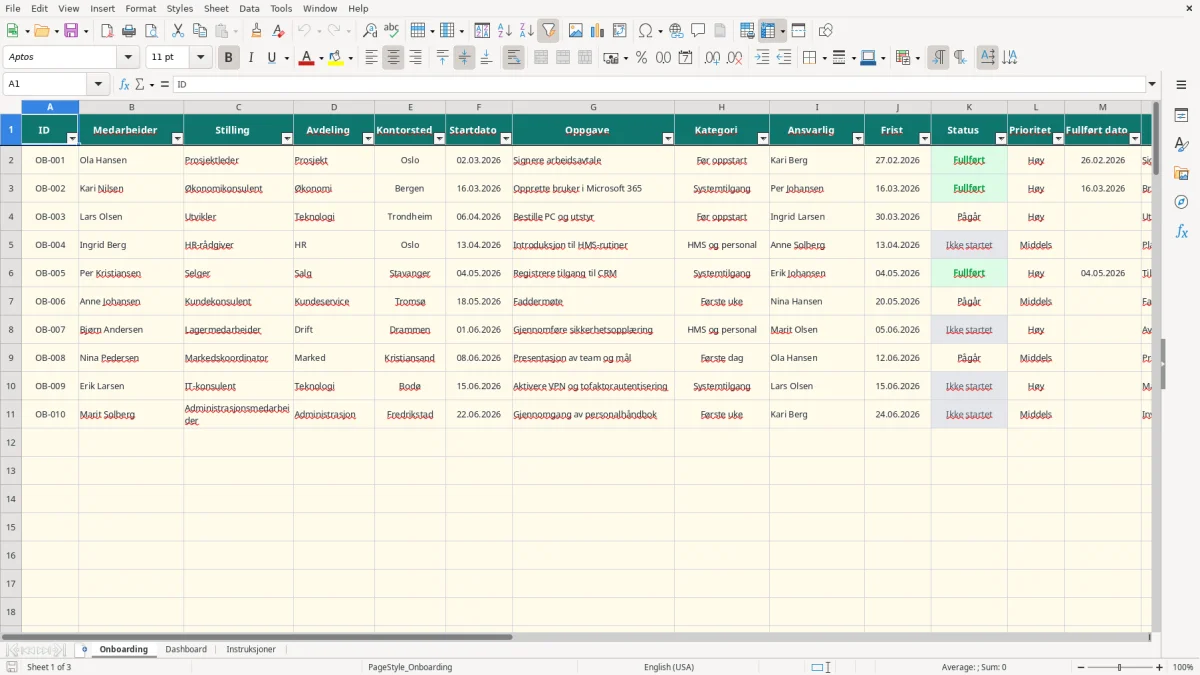Open the Kategori column filter dropdown
The width and height of the screenshot is (1200, 675).
(x=763, y=139)
